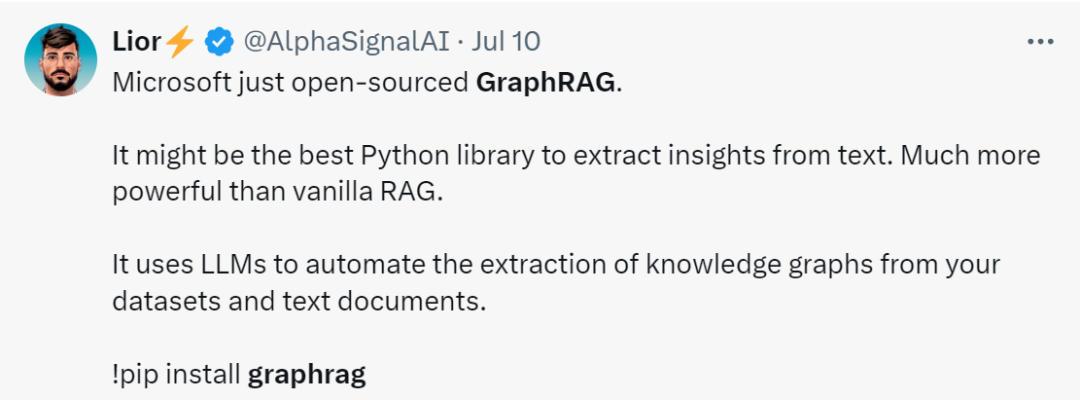Click the '!pip install' command text
Screen dimensions: 1080x400
[x=176, y=375]
